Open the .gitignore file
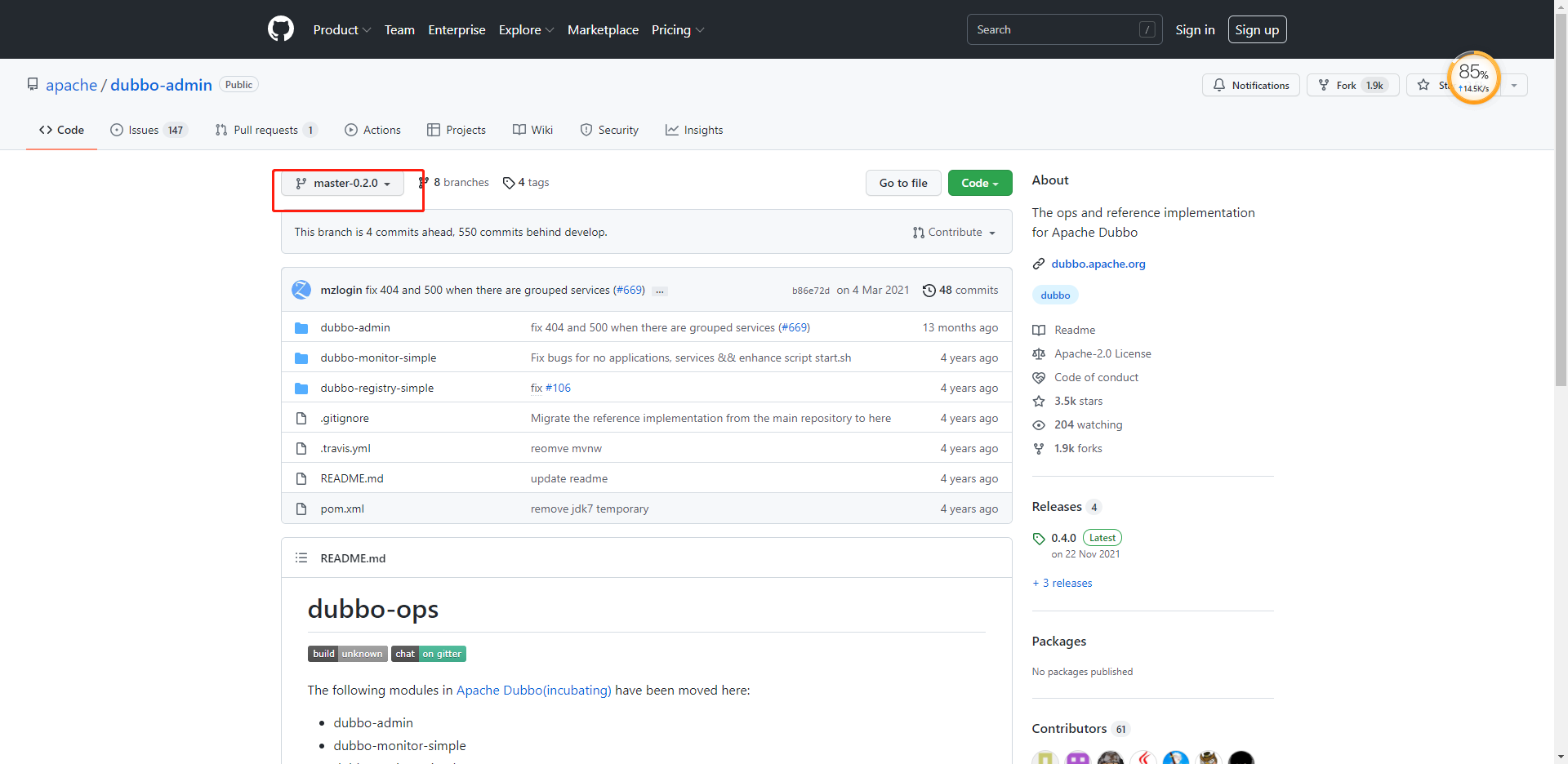1568x764 pixels. tap(345, 418)
